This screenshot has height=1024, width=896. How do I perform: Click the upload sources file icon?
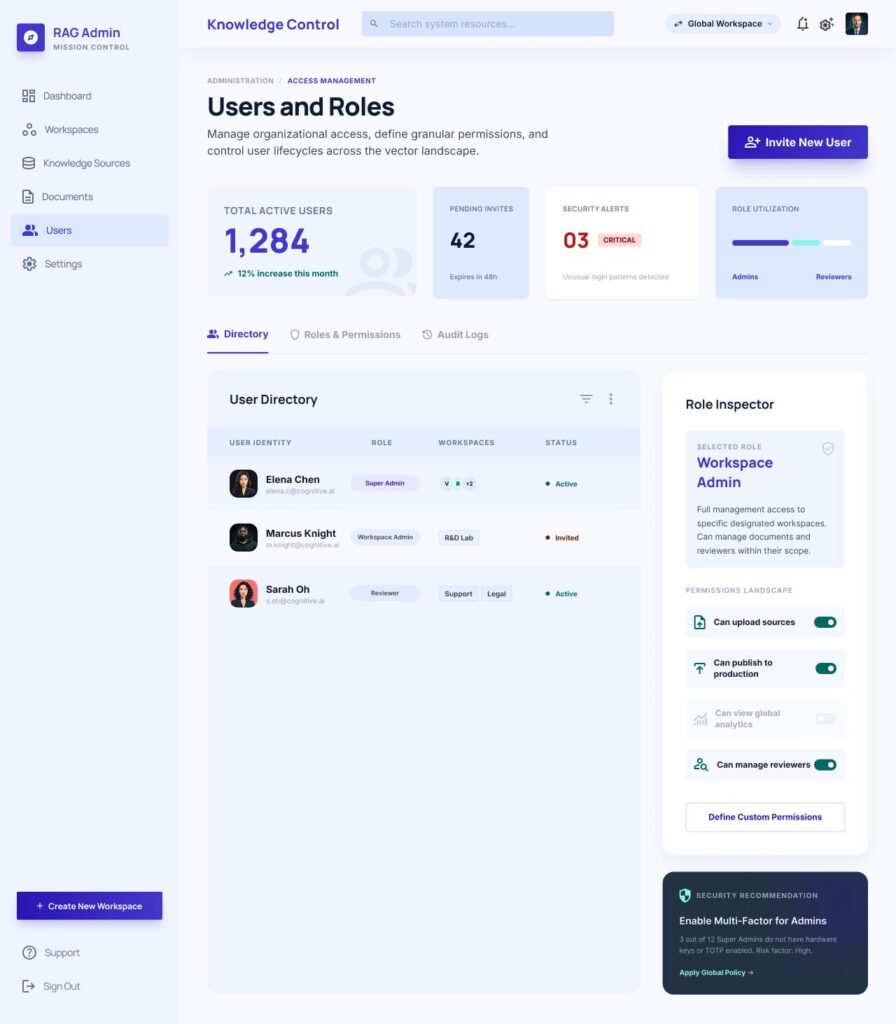[x=699, y=622]
